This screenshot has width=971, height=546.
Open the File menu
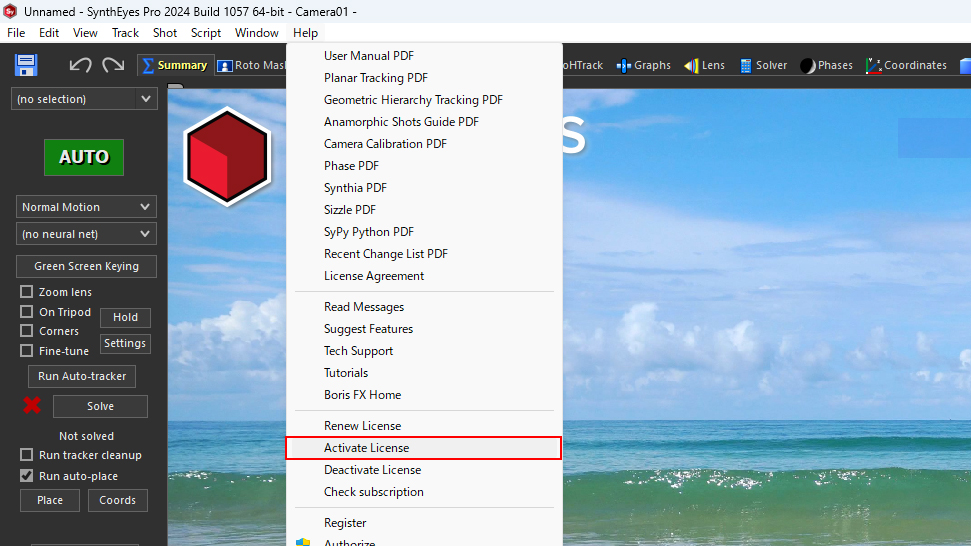tap(16, 33)
